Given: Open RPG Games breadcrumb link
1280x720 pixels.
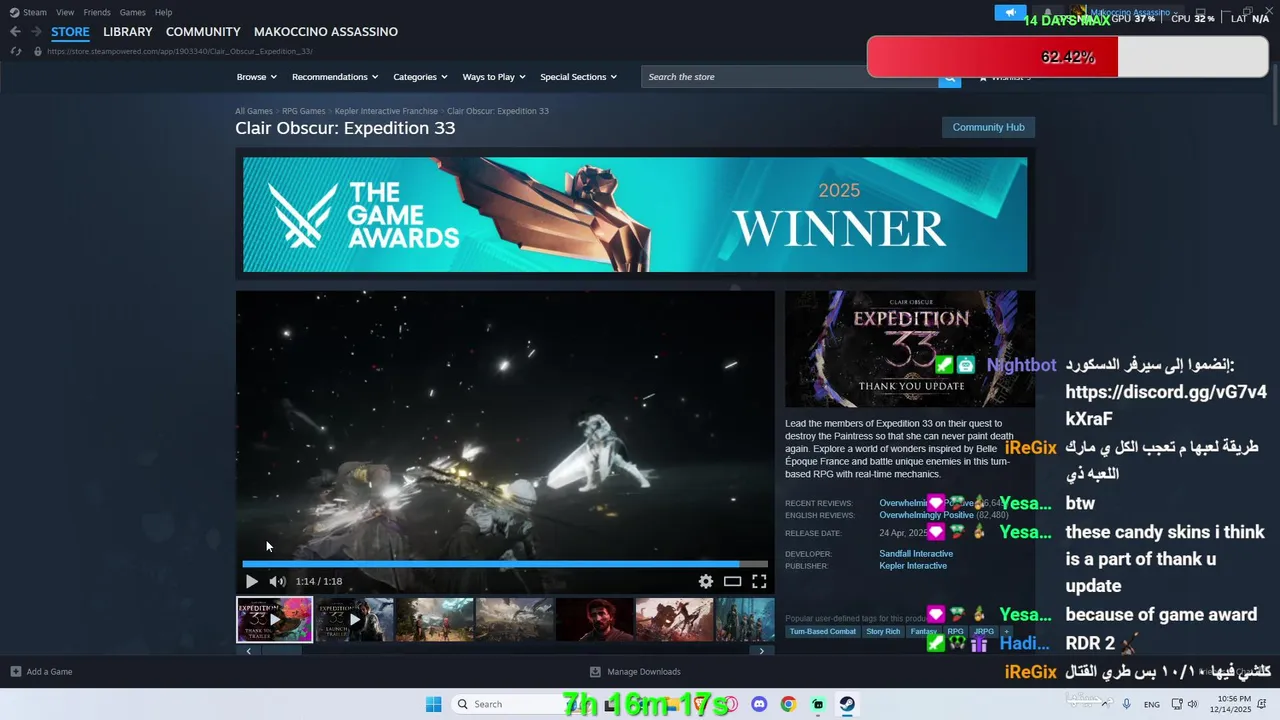Looking at the screenshot, I should 303,111.
